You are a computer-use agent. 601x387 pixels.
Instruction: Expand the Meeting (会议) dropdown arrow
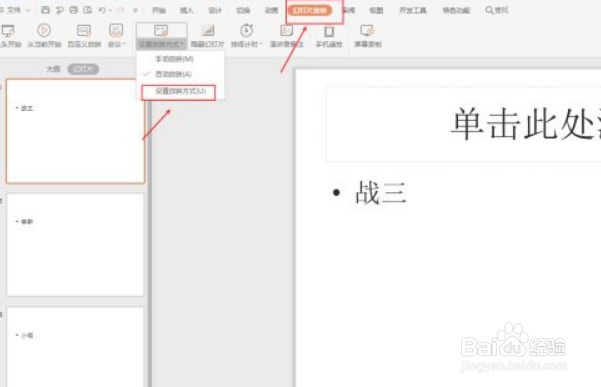coord(124,44)
